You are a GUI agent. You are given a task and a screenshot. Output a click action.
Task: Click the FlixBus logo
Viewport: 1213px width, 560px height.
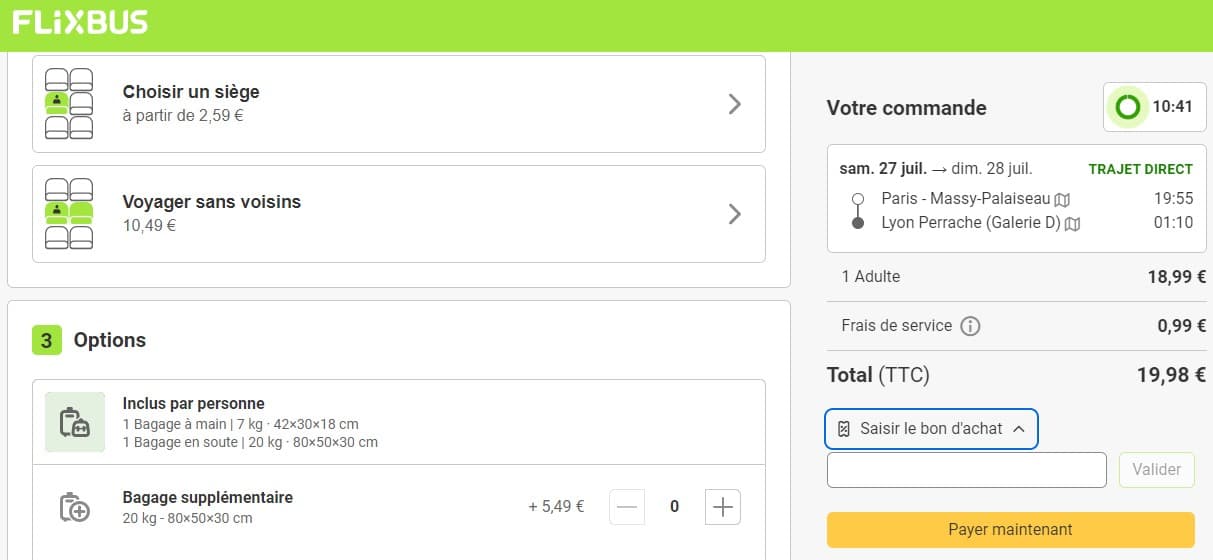point(80,22)
